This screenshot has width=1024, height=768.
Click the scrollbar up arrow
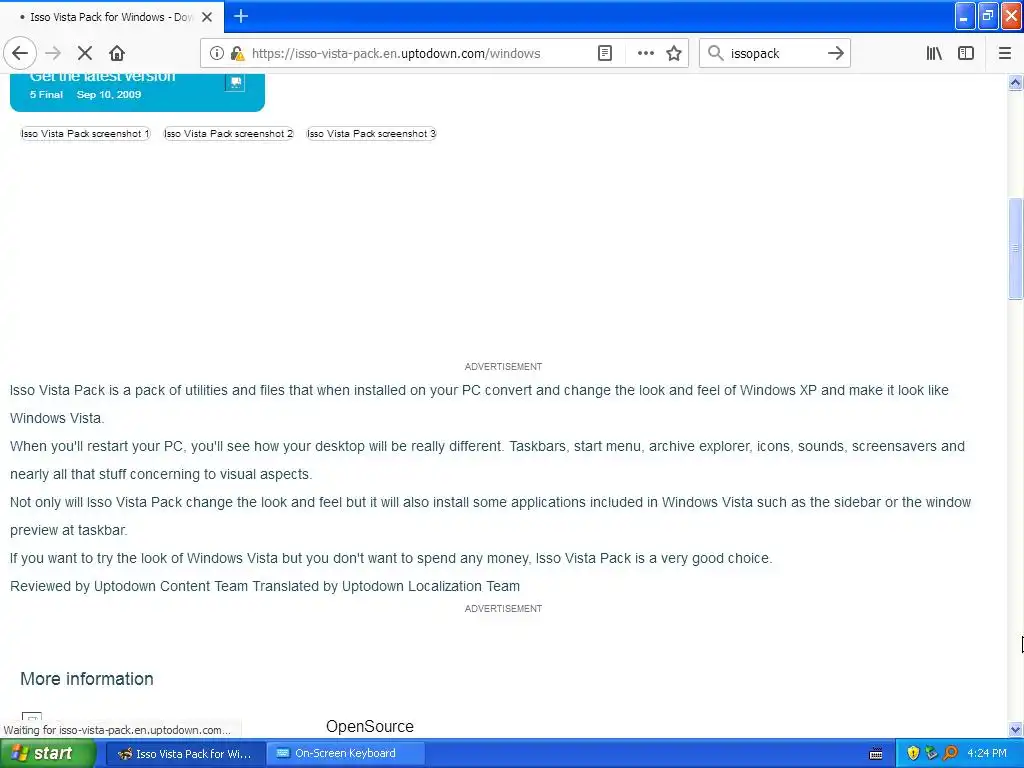[x=1015, y=82]
